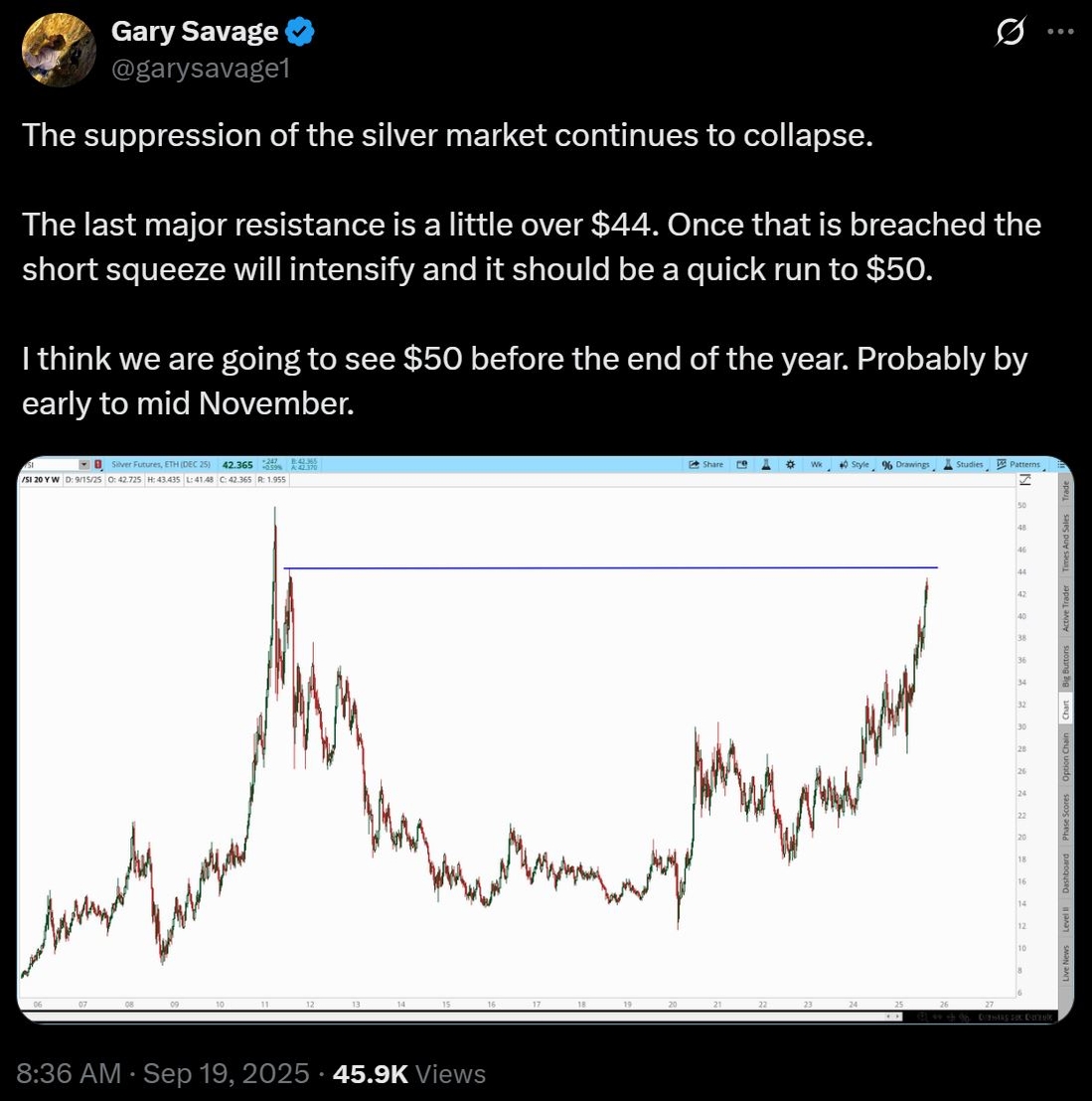
Task: Open the Style dropdown menu
Action: point(856,465)
